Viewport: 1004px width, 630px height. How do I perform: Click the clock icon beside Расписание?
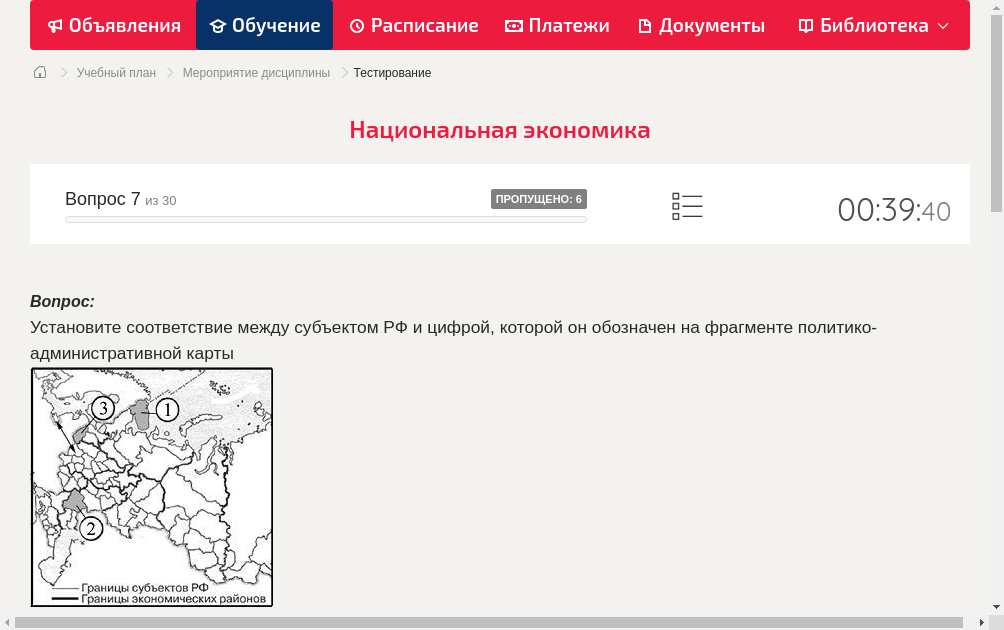click(357, 25)
